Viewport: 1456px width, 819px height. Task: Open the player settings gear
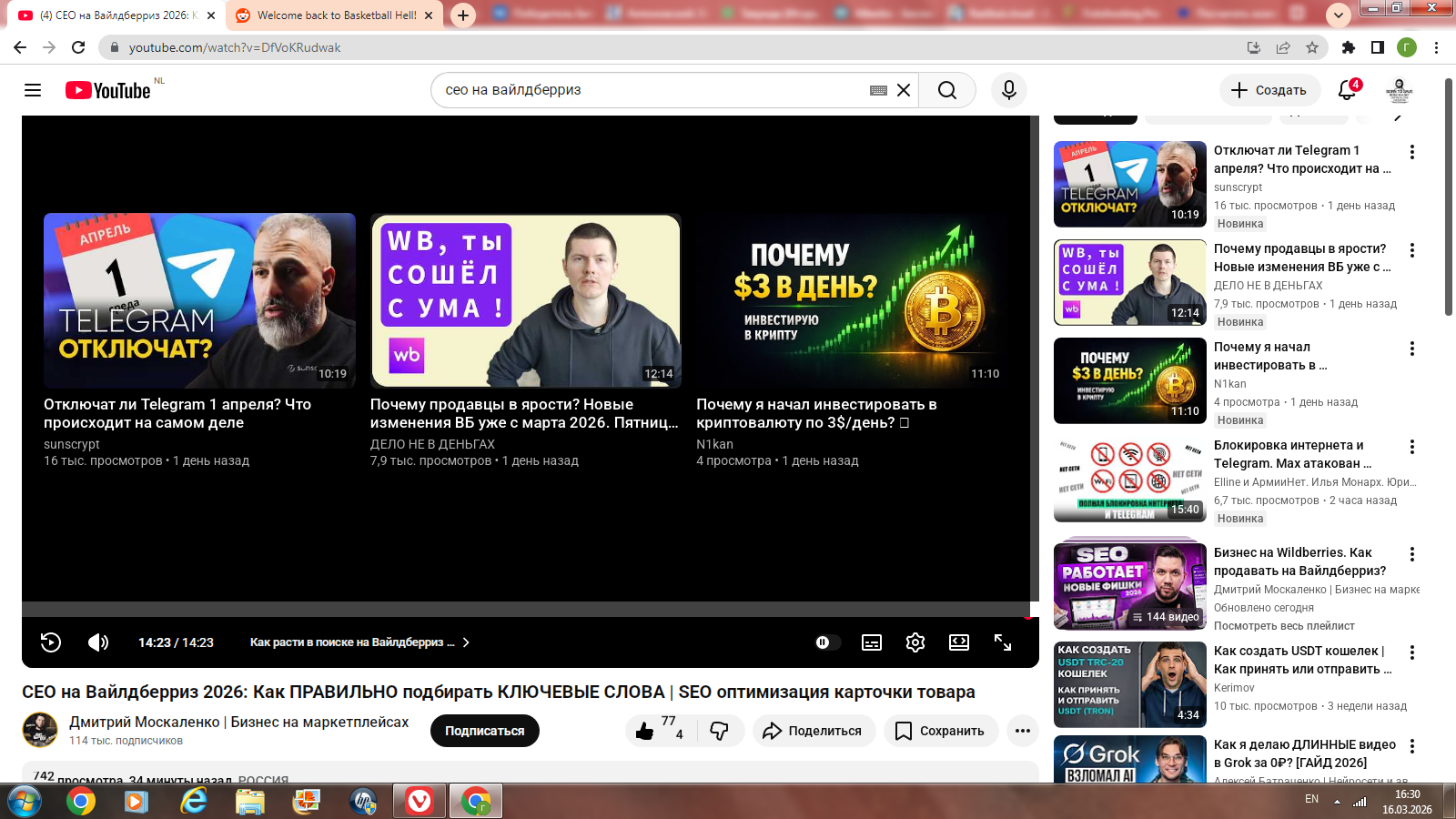[x=915, y=642]
